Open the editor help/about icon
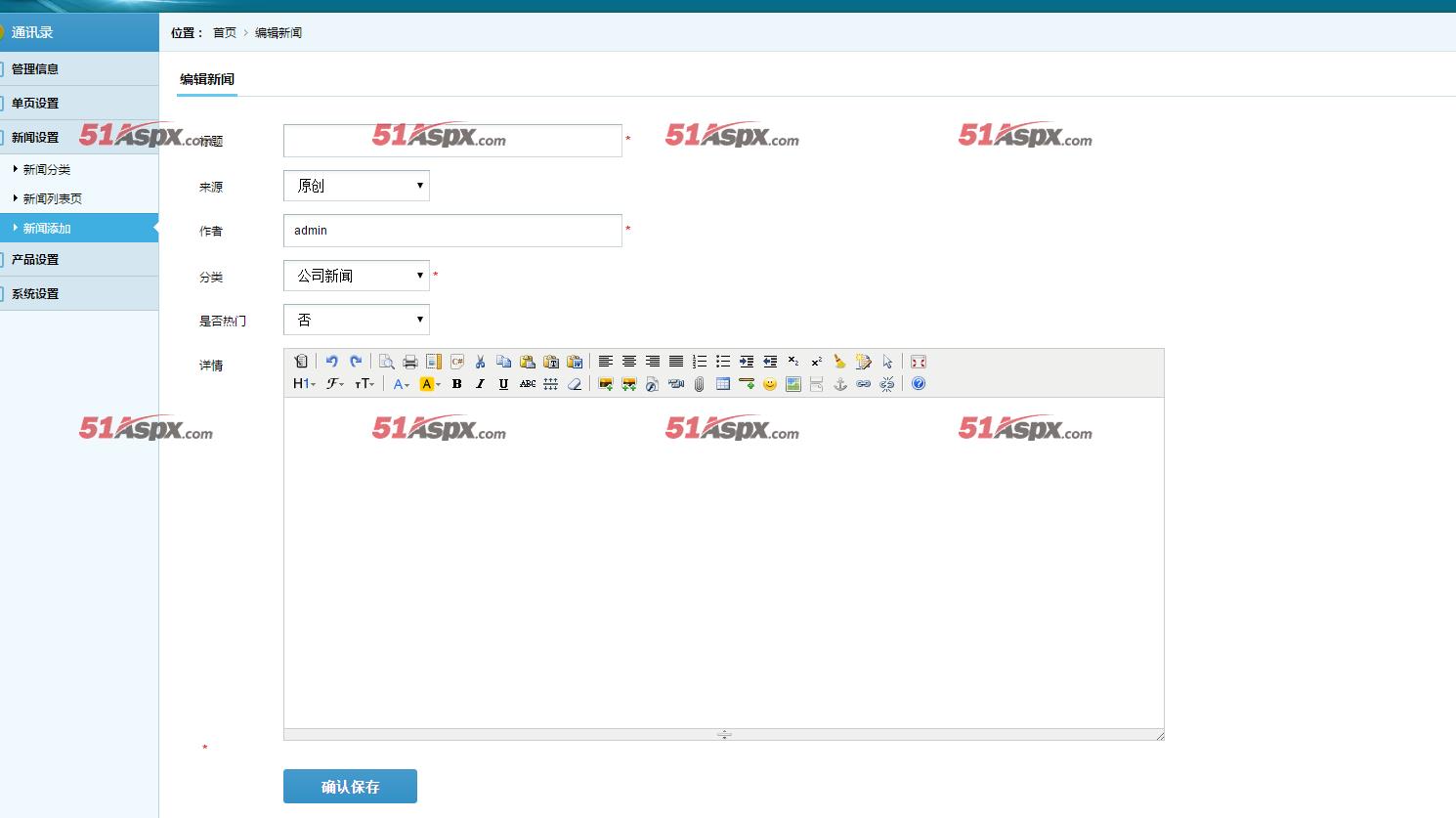The image size is (1456, 818). 919,384
